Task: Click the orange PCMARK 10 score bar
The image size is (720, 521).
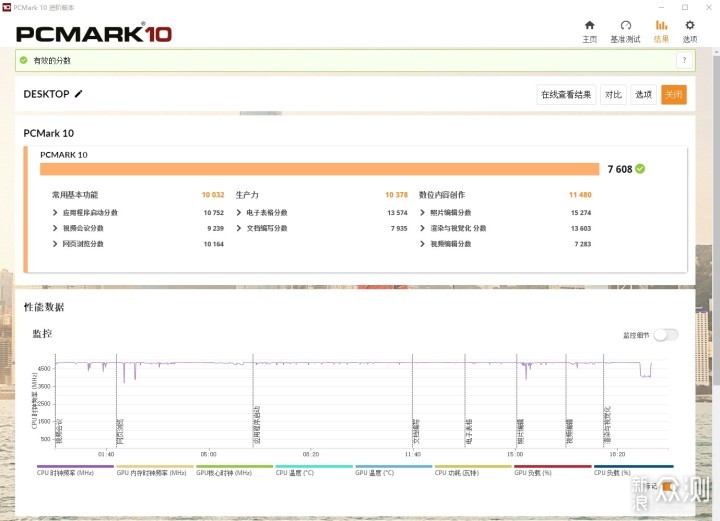Action: [x=320, y=169]
